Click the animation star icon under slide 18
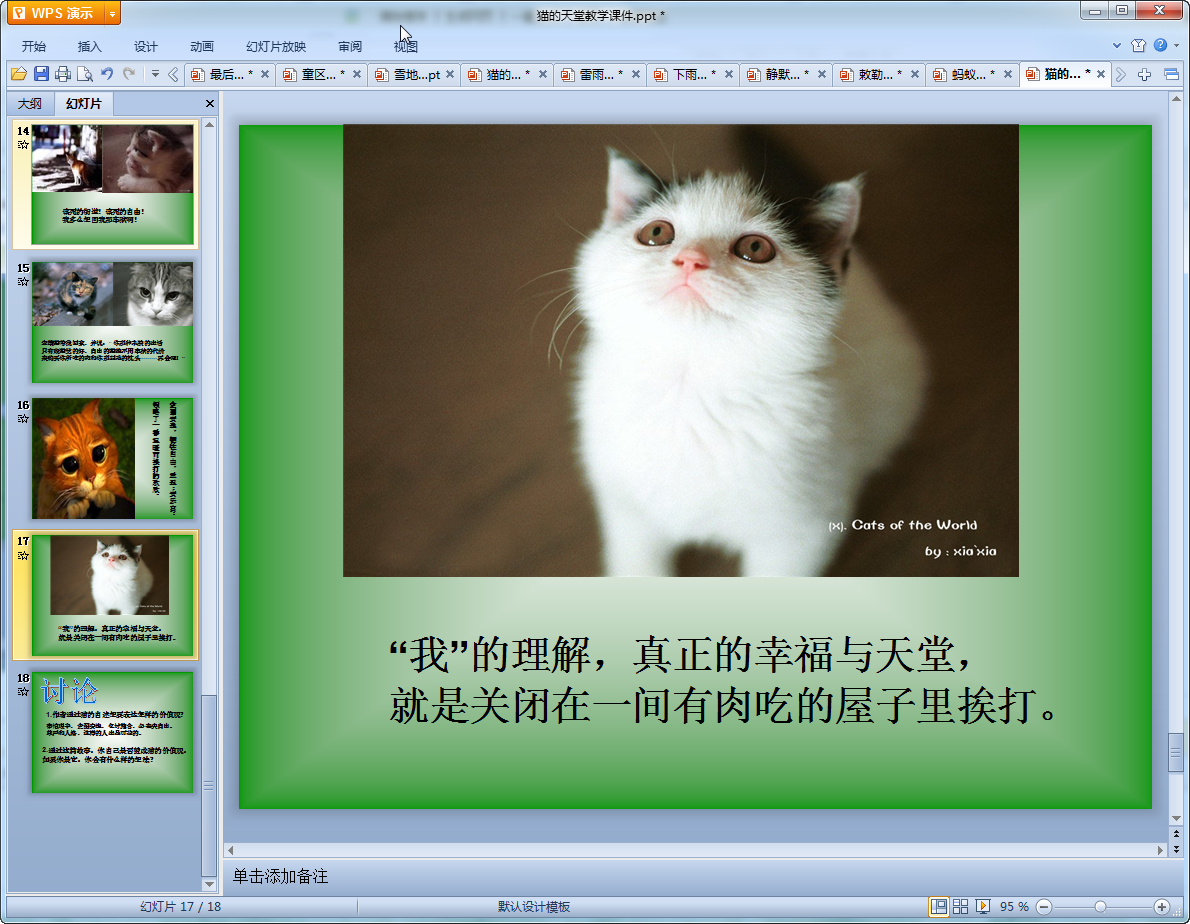 [23, 692]
